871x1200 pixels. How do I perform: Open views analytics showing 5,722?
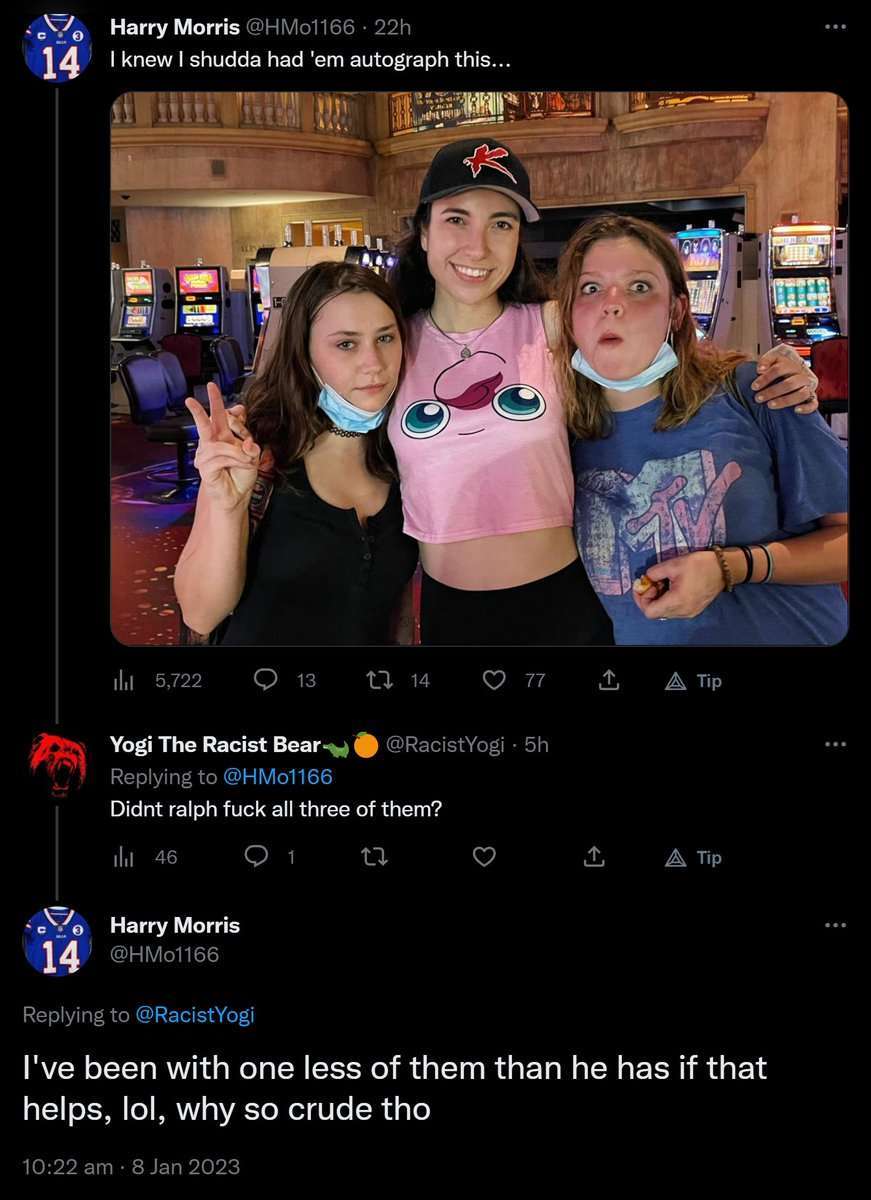(157, 681)
